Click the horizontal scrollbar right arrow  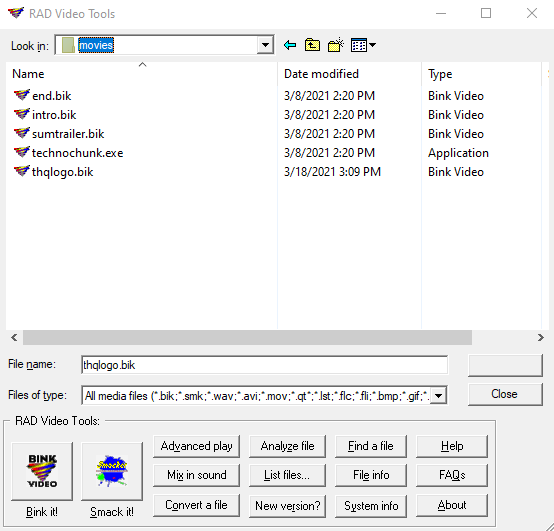pyautogui.click(x=541, y=337)
